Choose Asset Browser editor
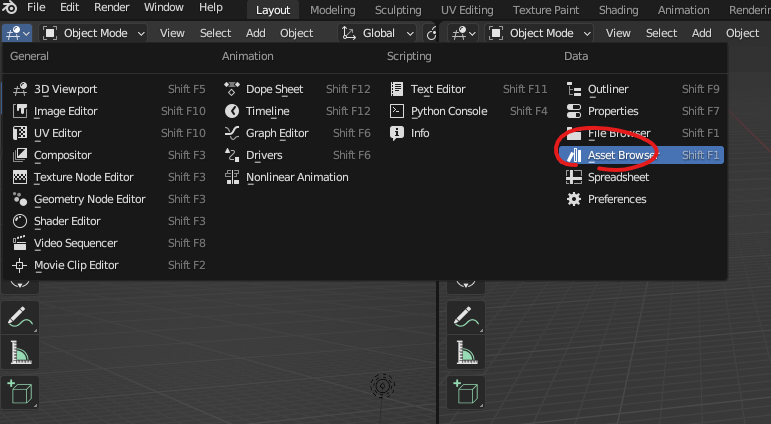This screenshot has width=771, height=424. [641, 155]
